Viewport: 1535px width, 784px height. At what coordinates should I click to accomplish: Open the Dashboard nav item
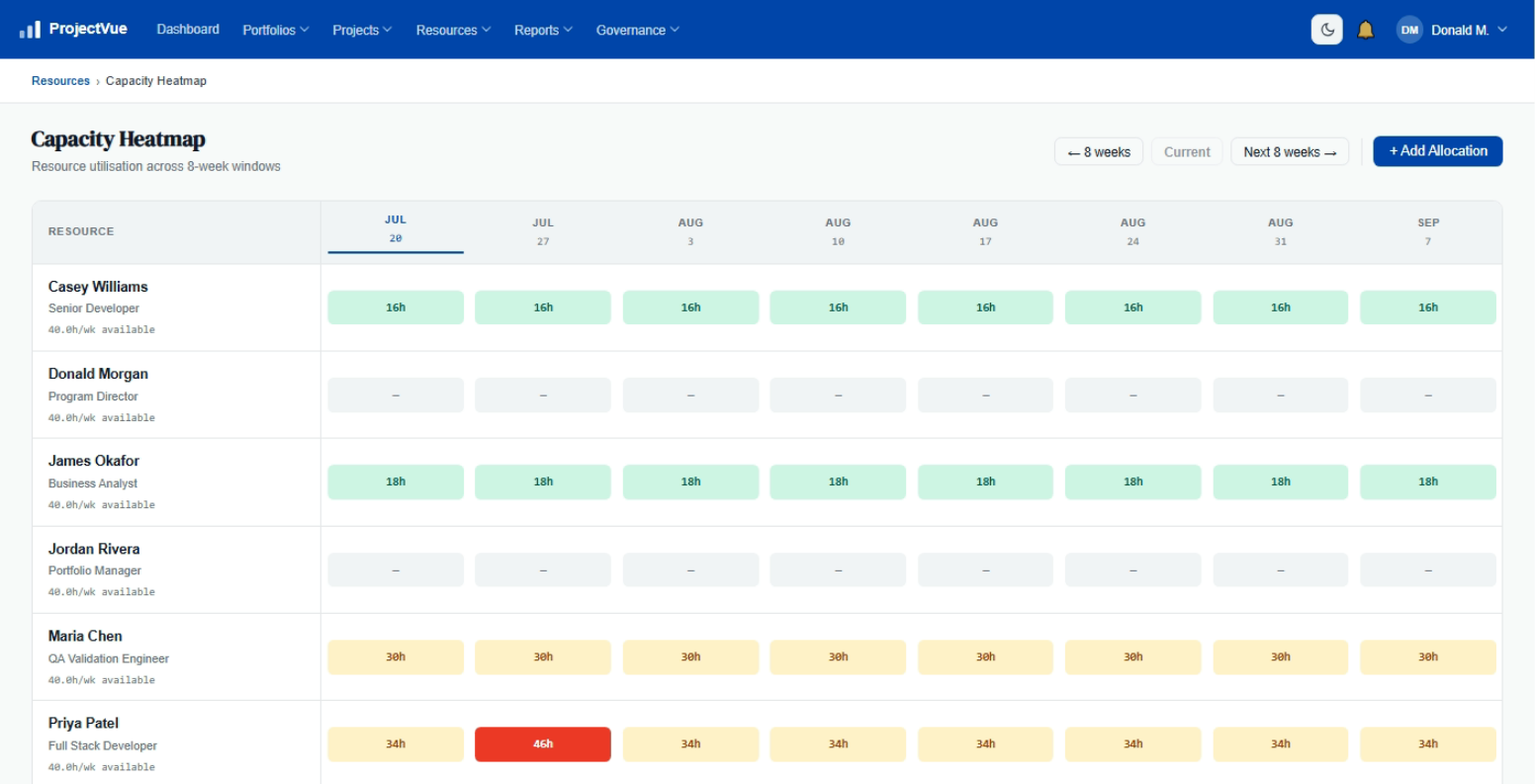[x=188, y=30]
